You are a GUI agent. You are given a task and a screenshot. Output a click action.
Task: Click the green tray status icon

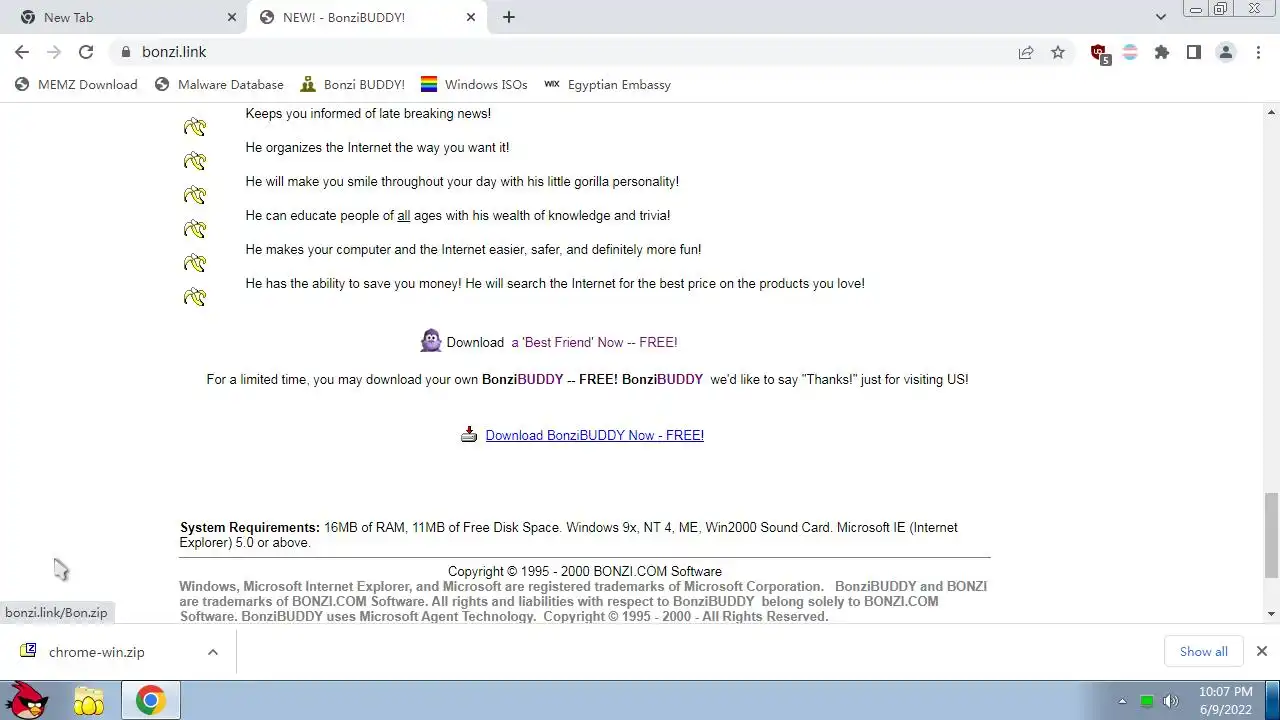[1147, 701]
